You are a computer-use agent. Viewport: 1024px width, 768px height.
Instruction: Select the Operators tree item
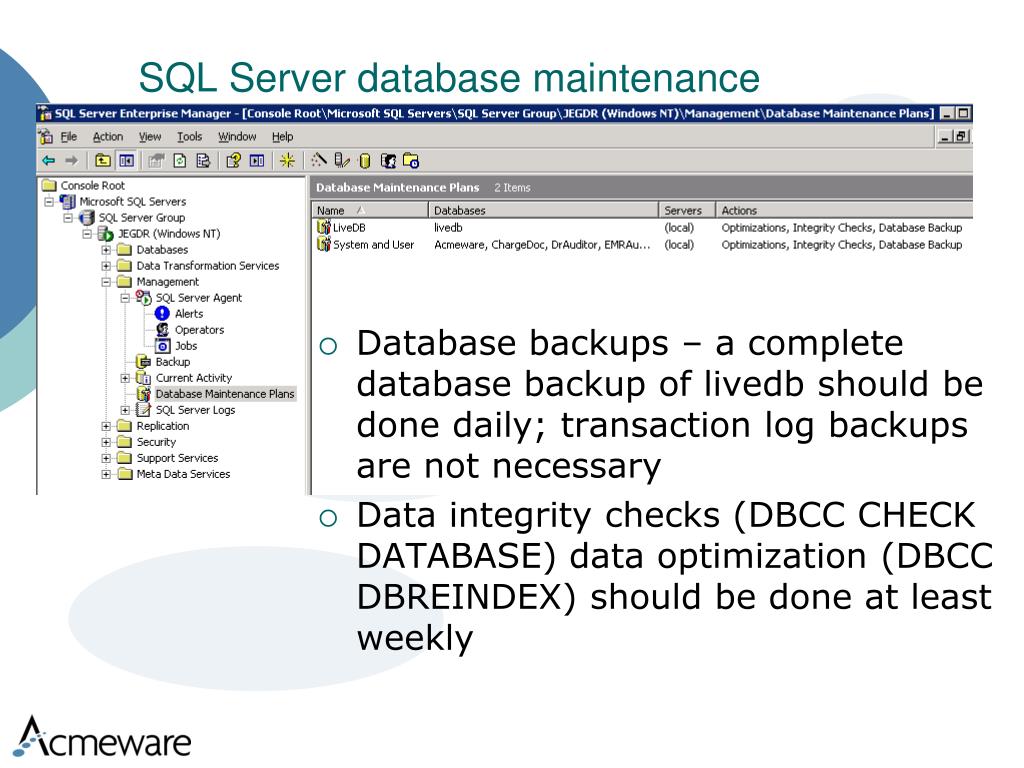tap(199, 330)
